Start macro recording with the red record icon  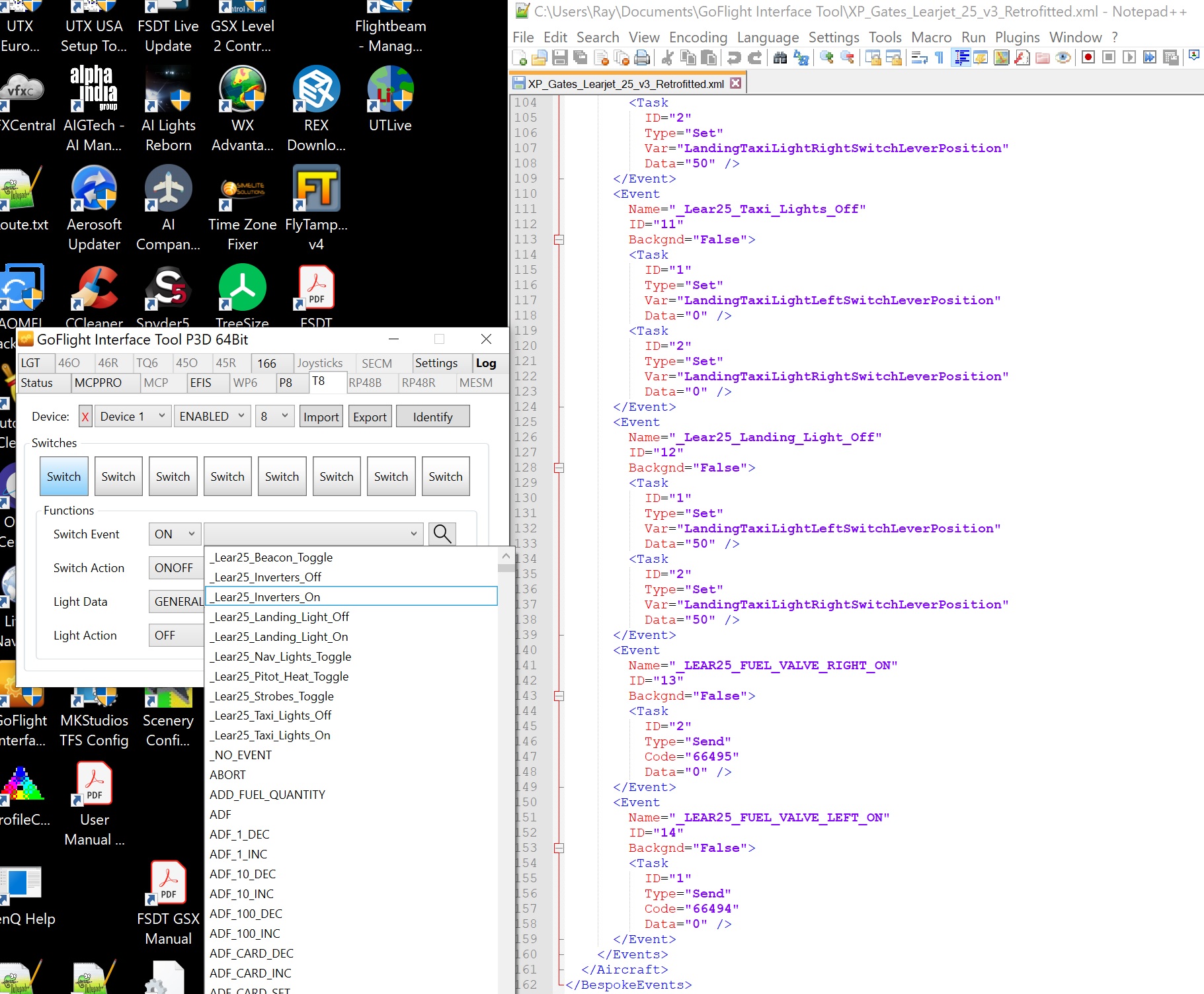click(1088, 58)
